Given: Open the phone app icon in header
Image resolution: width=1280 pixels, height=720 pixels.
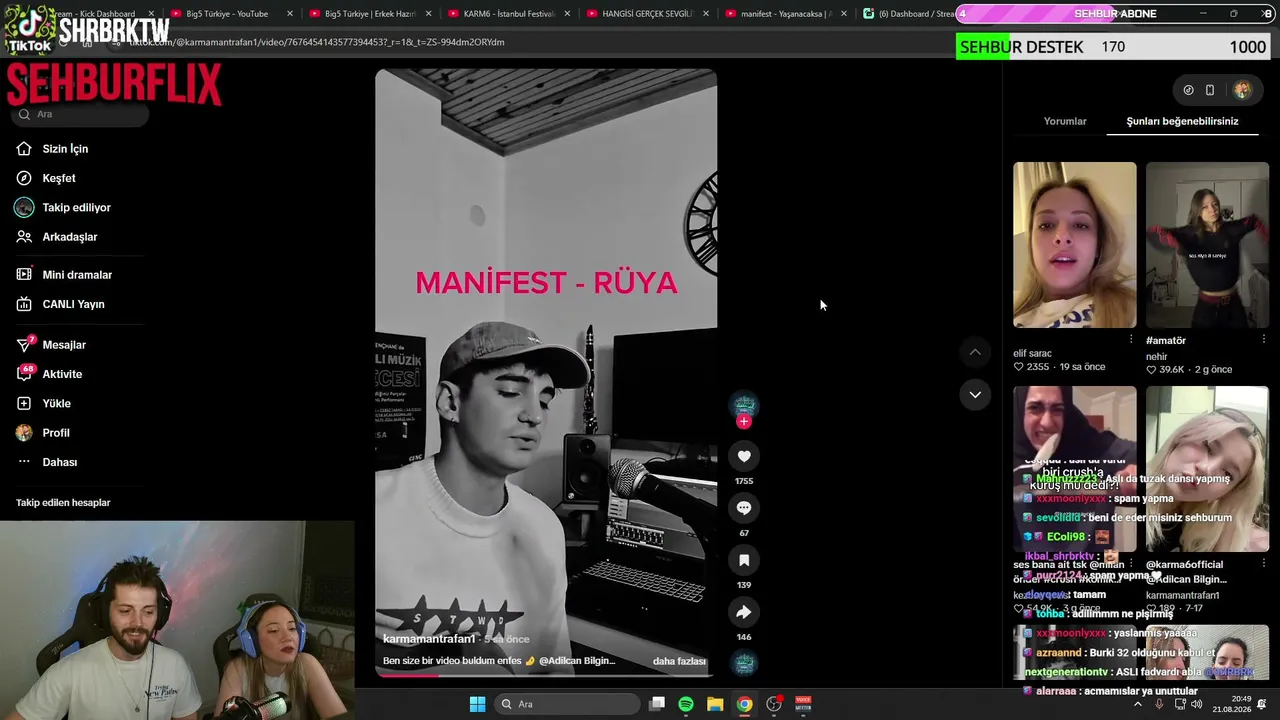Looking at the screenshot, I should 1210,90.
